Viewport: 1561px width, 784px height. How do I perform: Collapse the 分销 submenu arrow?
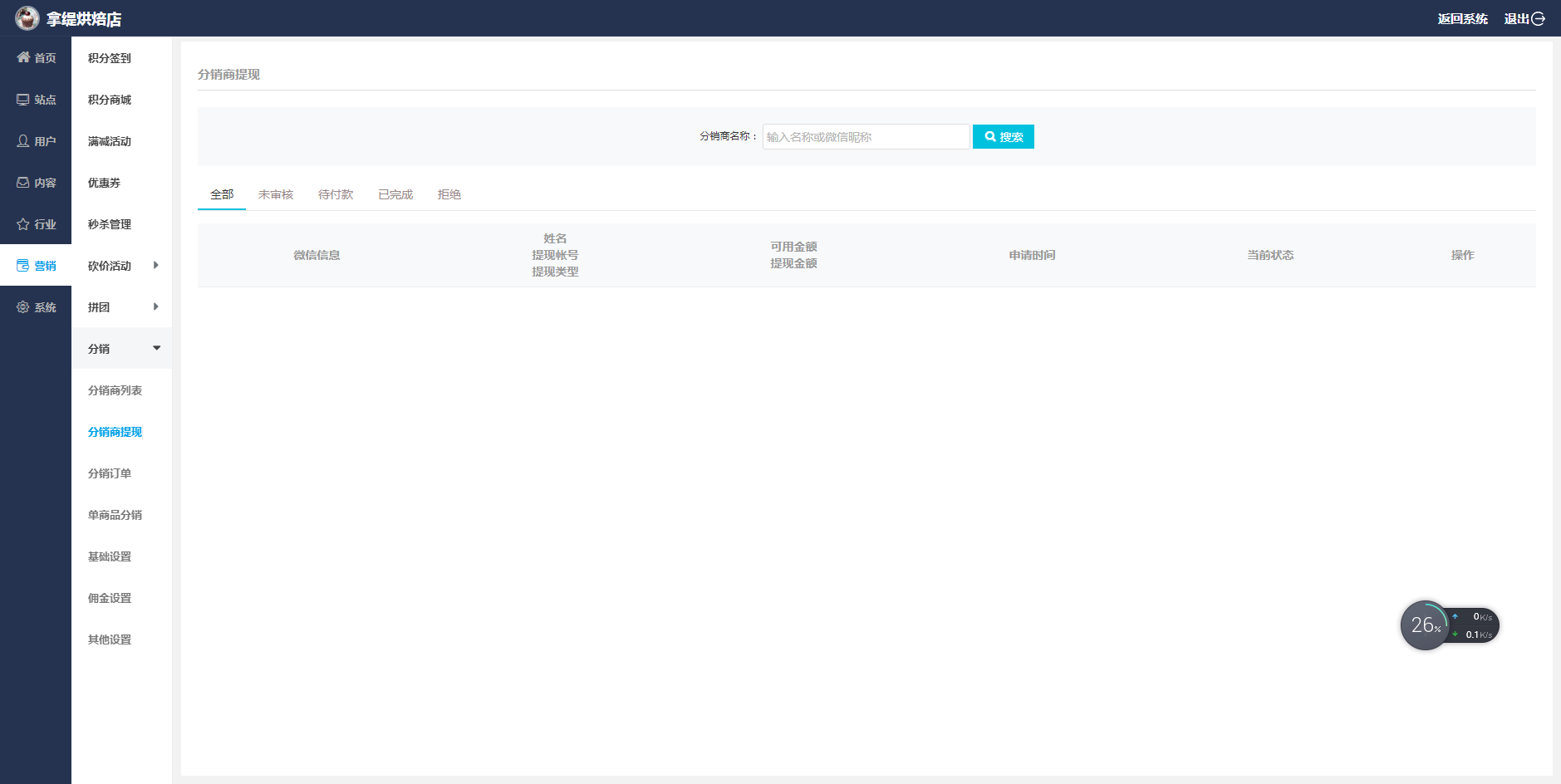coord(156,349)
